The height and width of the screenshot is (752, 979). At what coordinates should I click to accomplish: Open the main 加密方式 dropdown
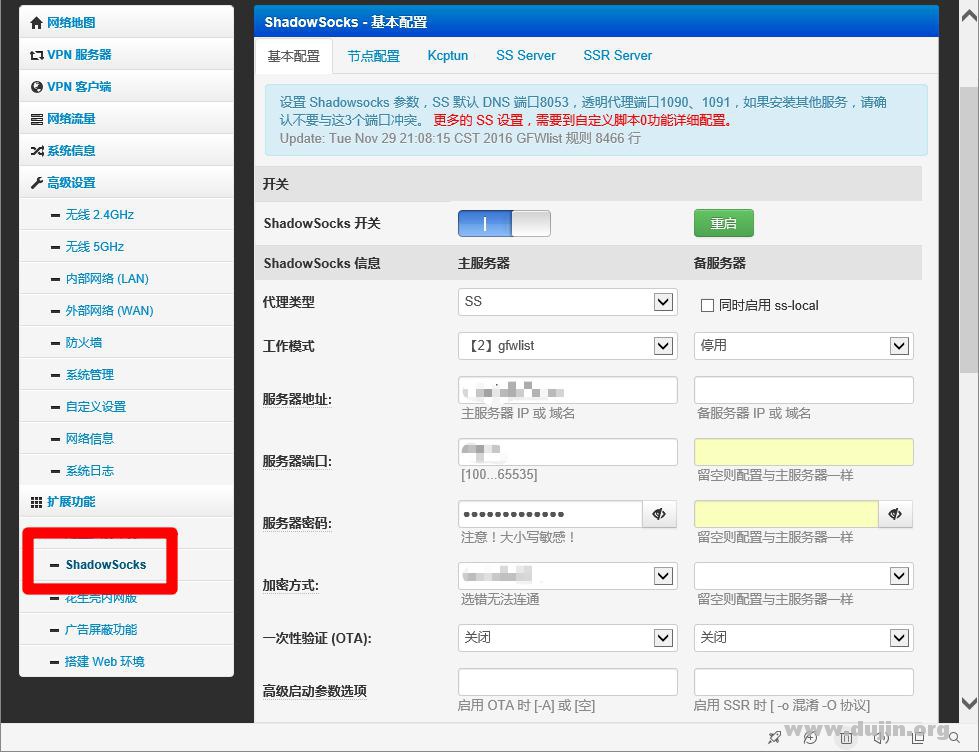[x=568, y=575]
